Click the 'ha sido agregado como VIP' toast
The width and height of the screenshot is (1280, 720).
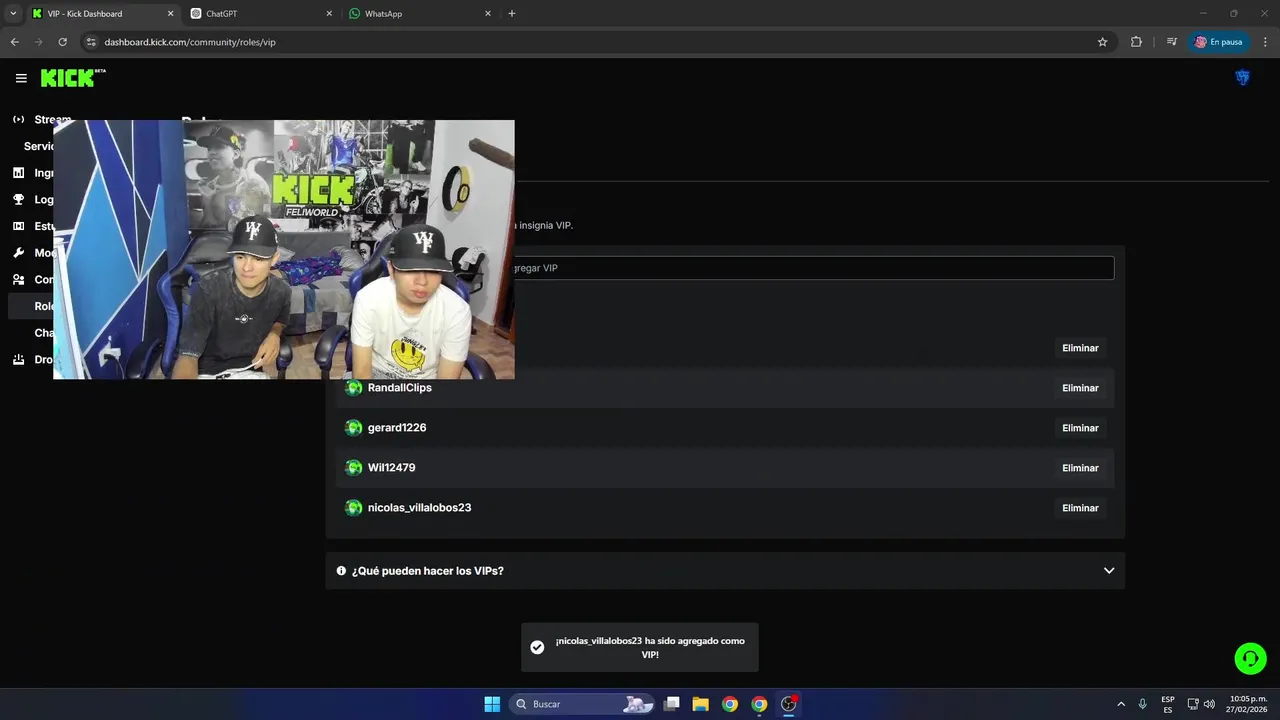click(x=640, y=647)
